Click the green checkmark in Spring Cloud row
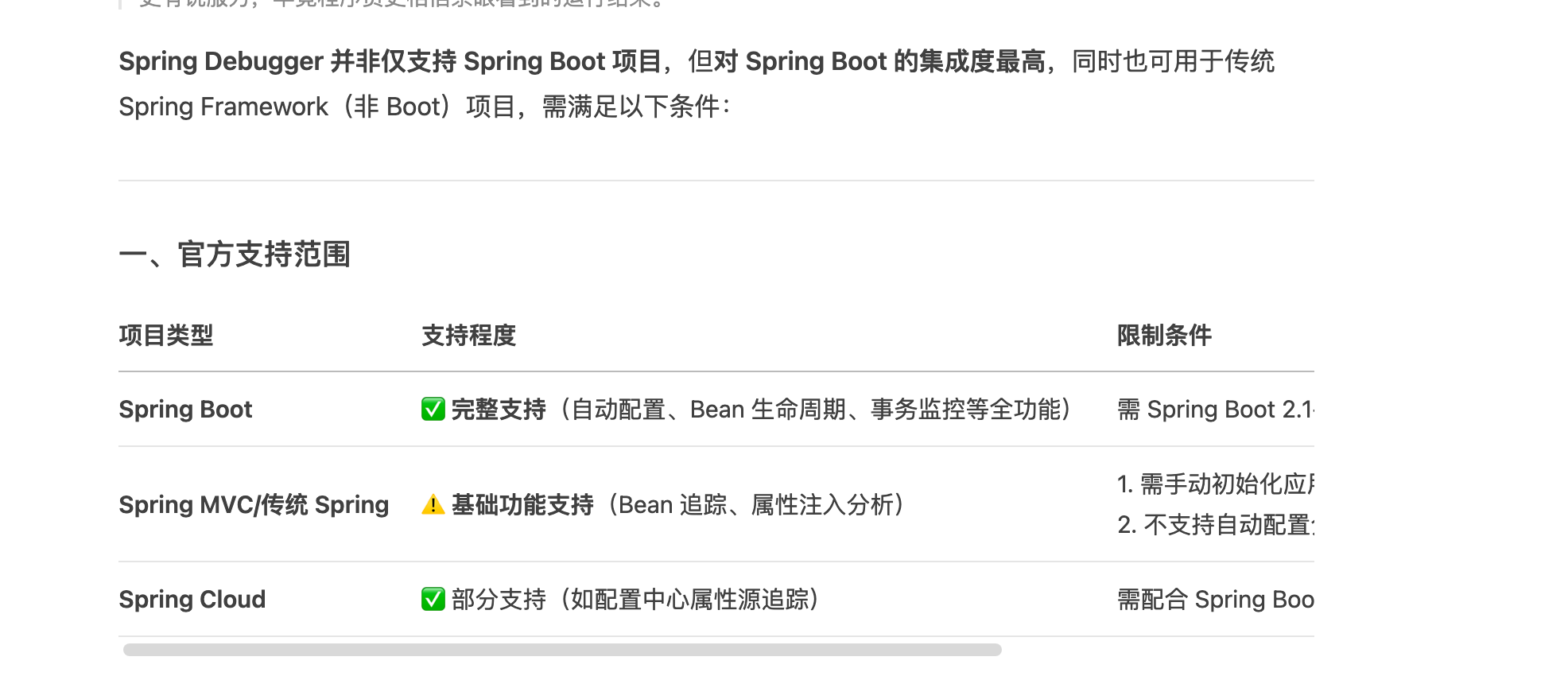 click(x=433, y=599)
